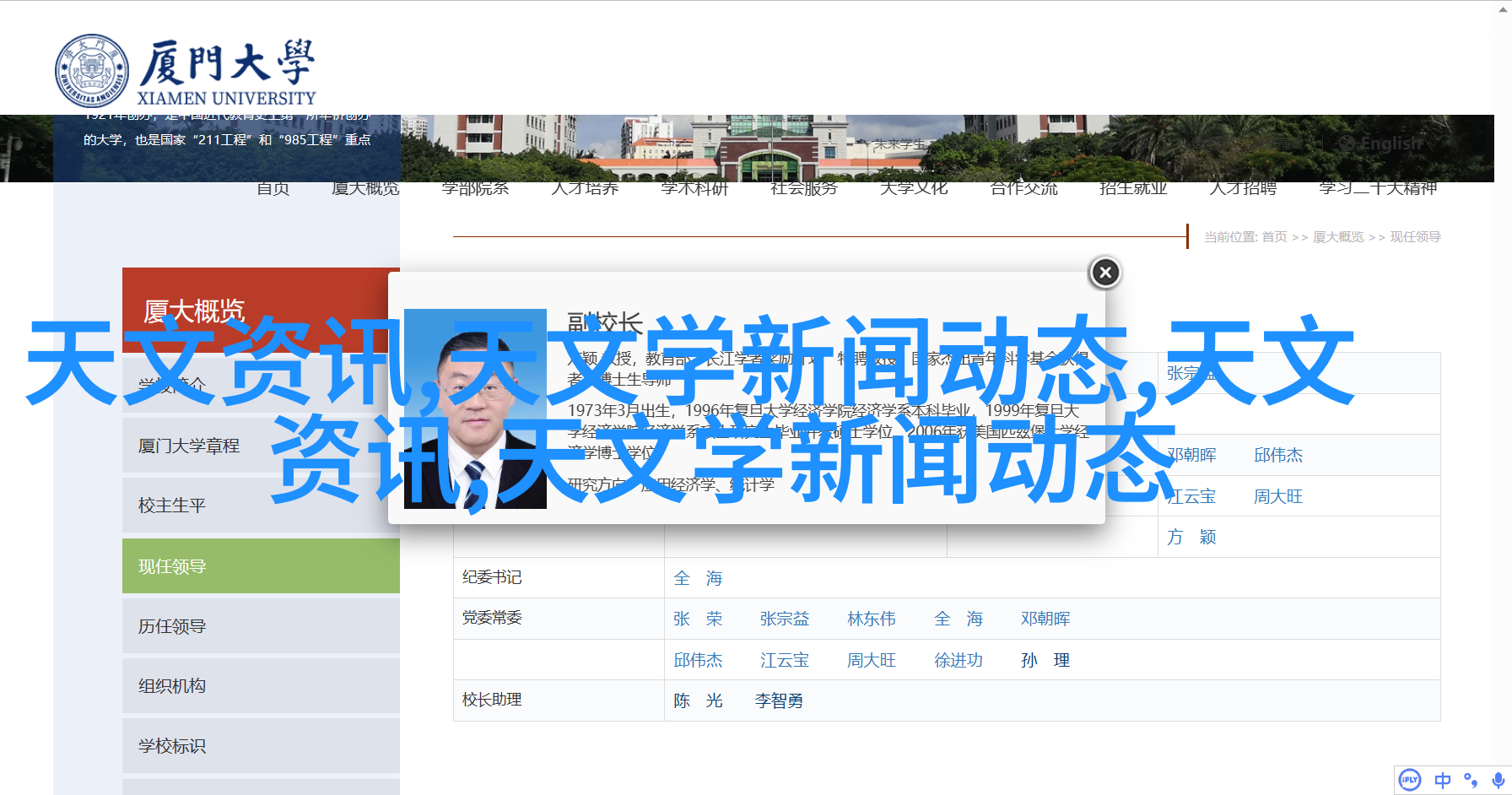Open the 方颖 leader profile
Screen dimensions: 1512x795
[1191, 537]
